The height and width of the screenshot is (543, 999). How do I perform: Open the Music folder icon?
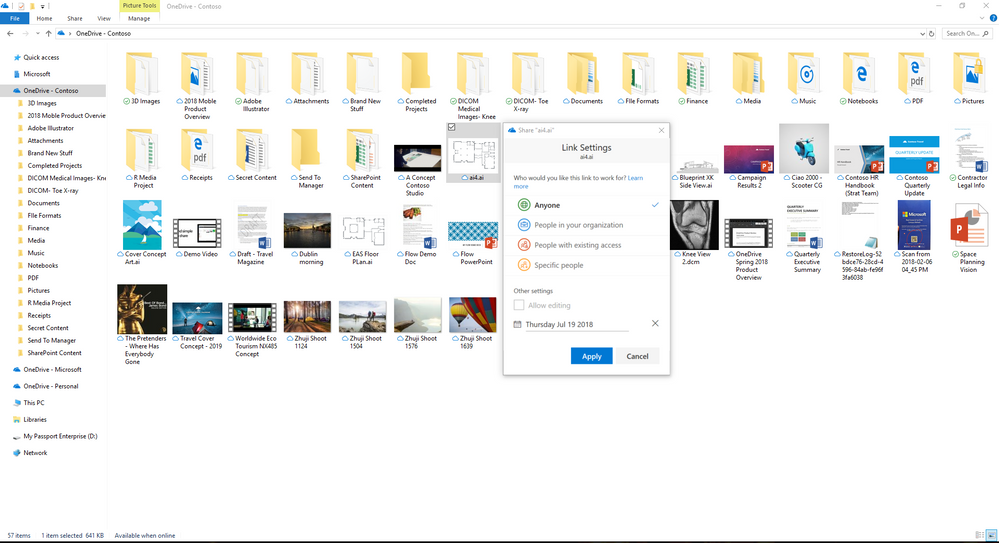click(x=805, y=74)
